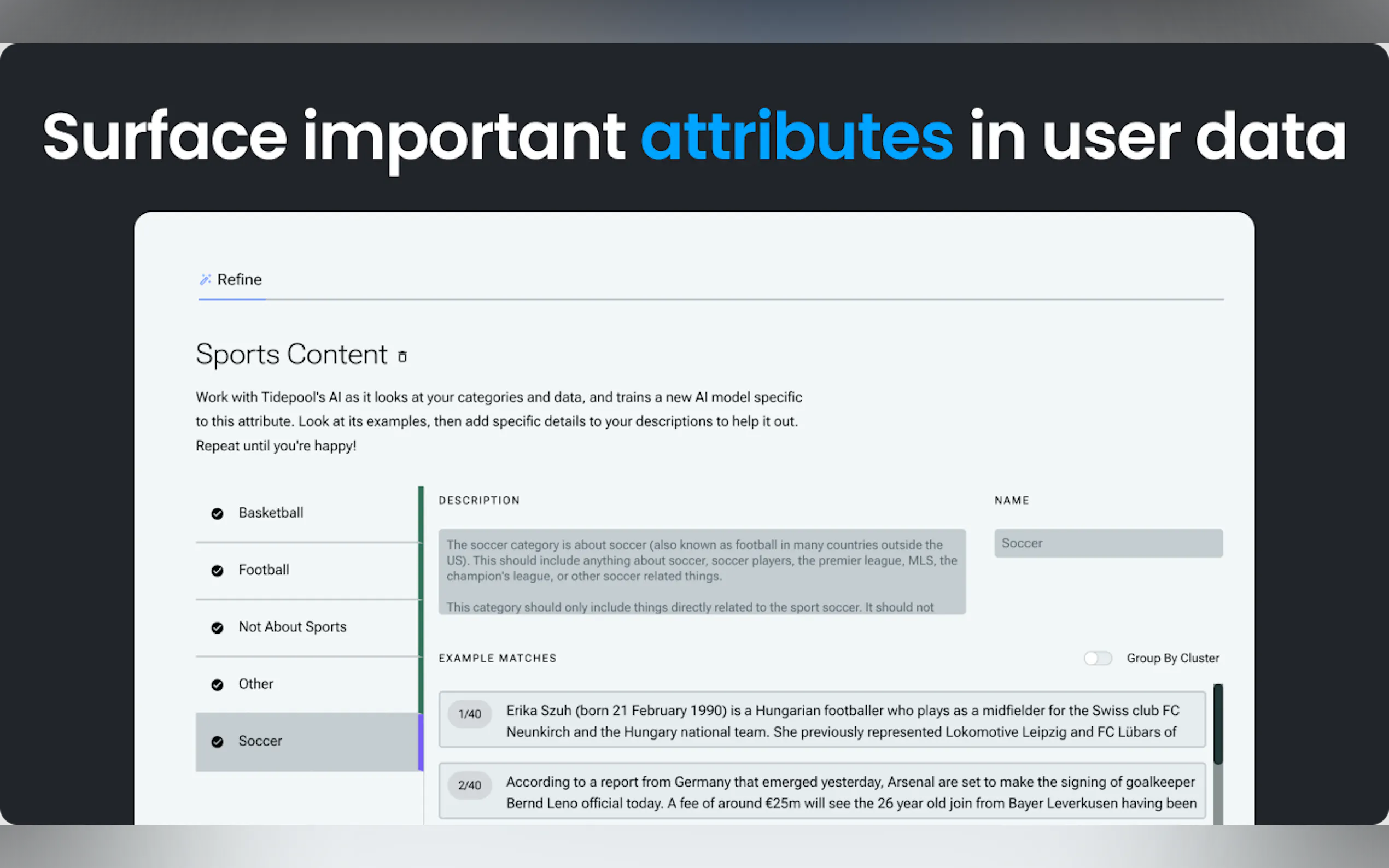
Task: Click Basketball's checkmark icon
Action: [x=217, y=513]
